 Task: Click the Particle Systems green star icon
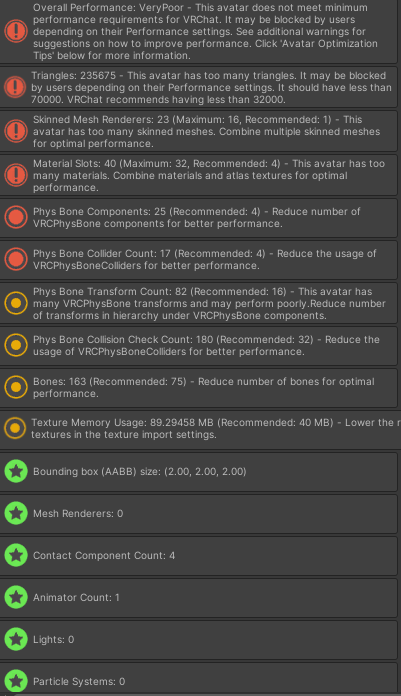coord(16,681)
